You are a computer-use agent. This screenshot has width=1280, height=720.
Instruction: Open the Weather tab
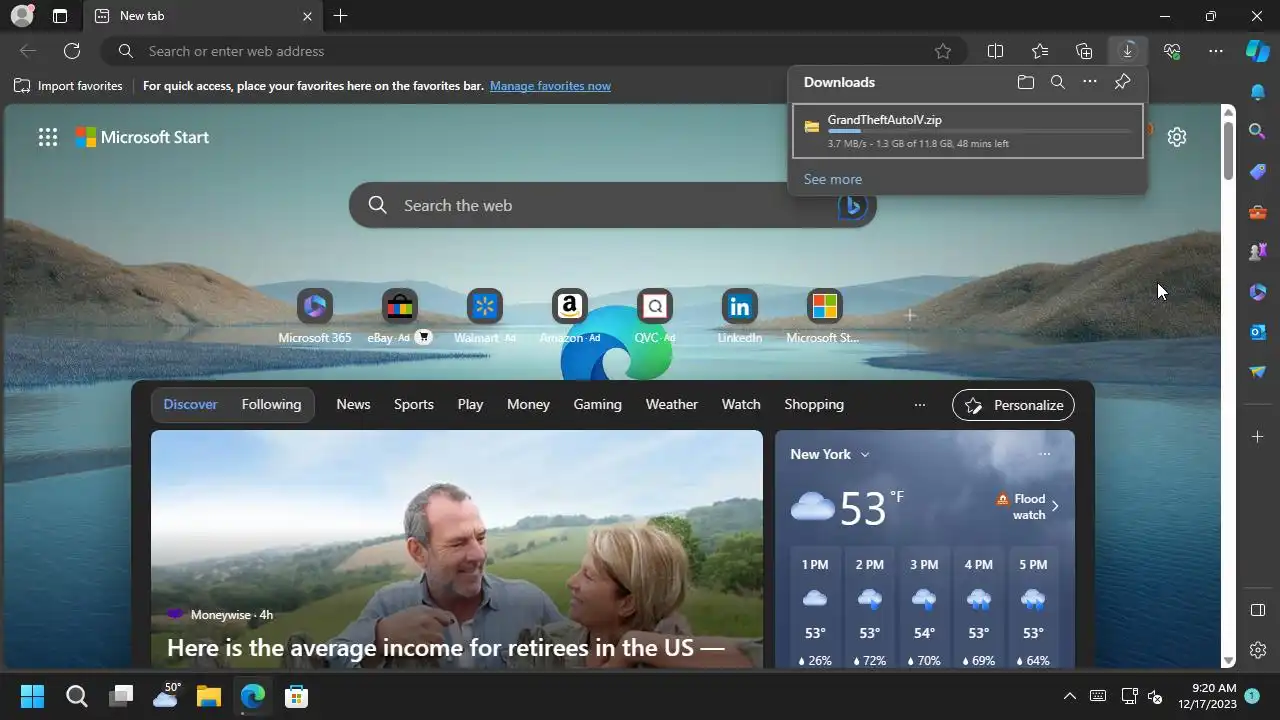(x=672, y=404)
